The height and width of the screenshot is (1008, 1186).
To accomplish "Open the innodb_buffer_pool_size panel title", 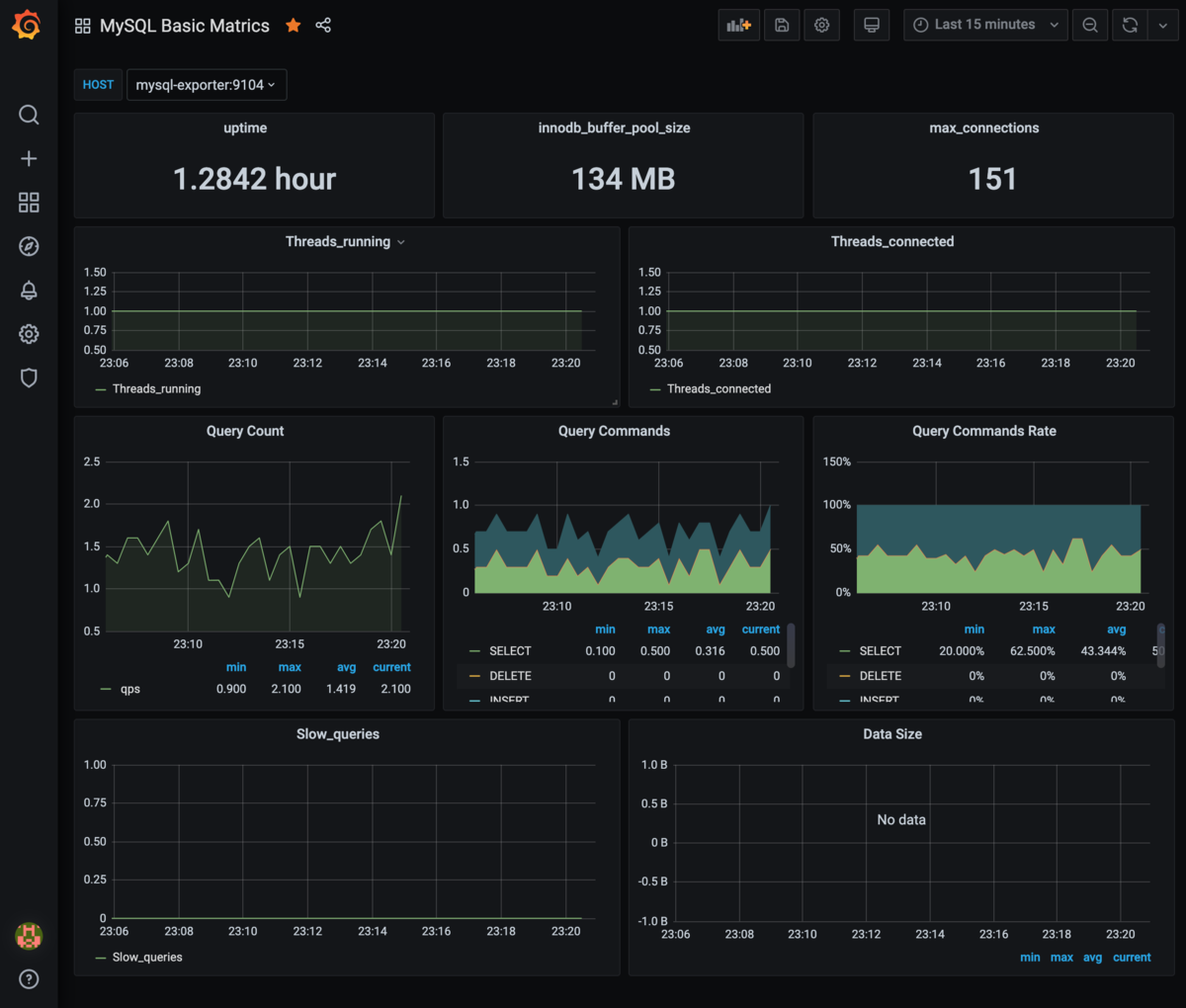I will 614,127.
